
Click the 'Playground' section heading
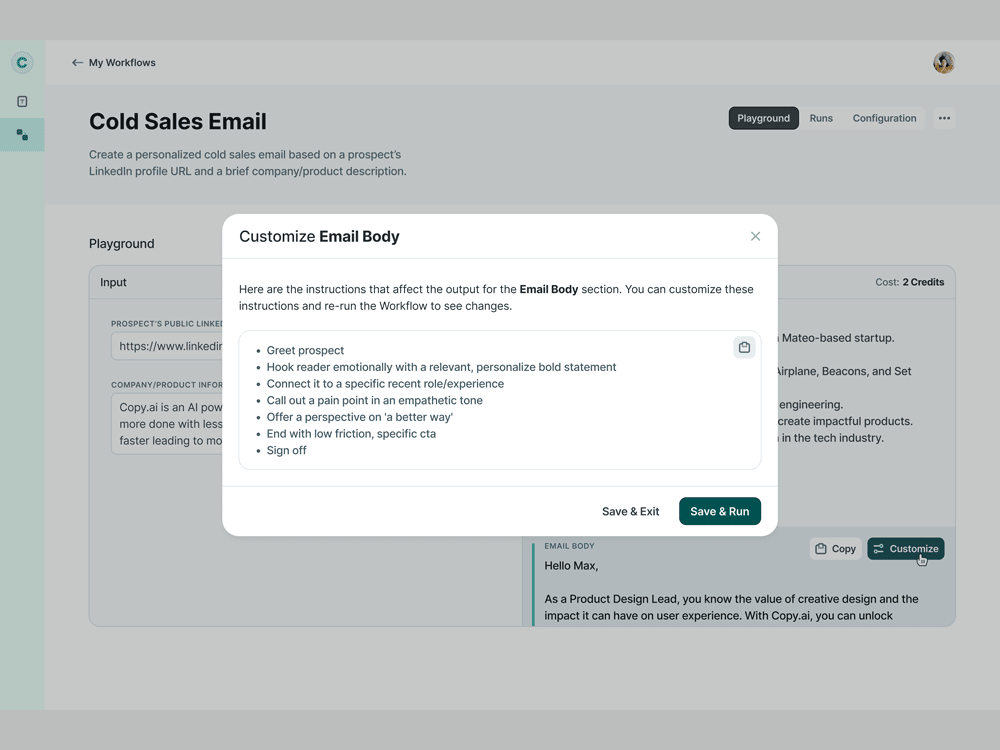point(122,244)
